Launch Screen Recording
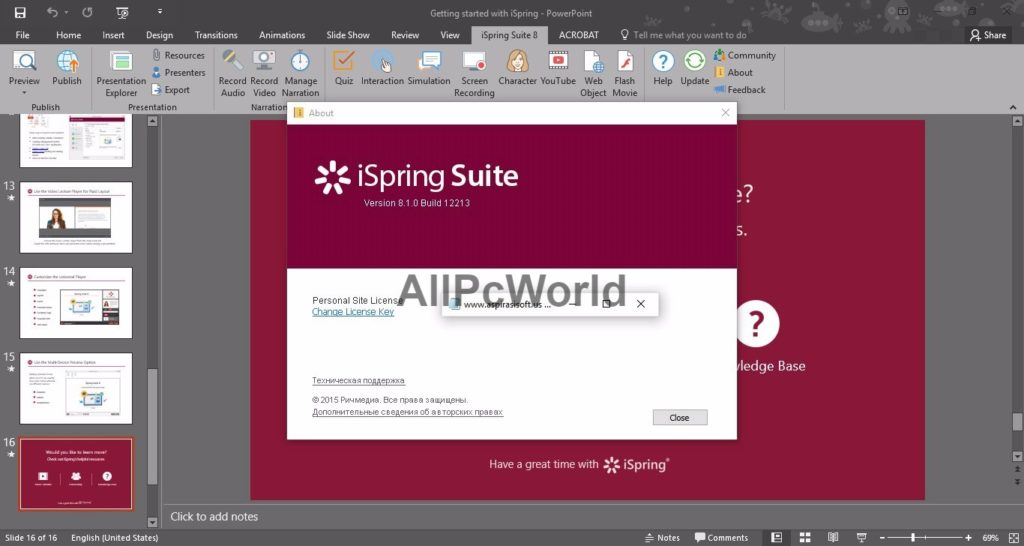The image size is (1024, 546). pyautogui.click(x=474, y=73)
